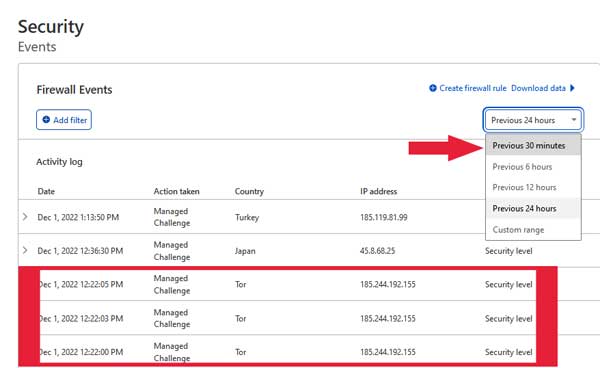
Task: Click the IP address column header
Action: tap(378, 191)
